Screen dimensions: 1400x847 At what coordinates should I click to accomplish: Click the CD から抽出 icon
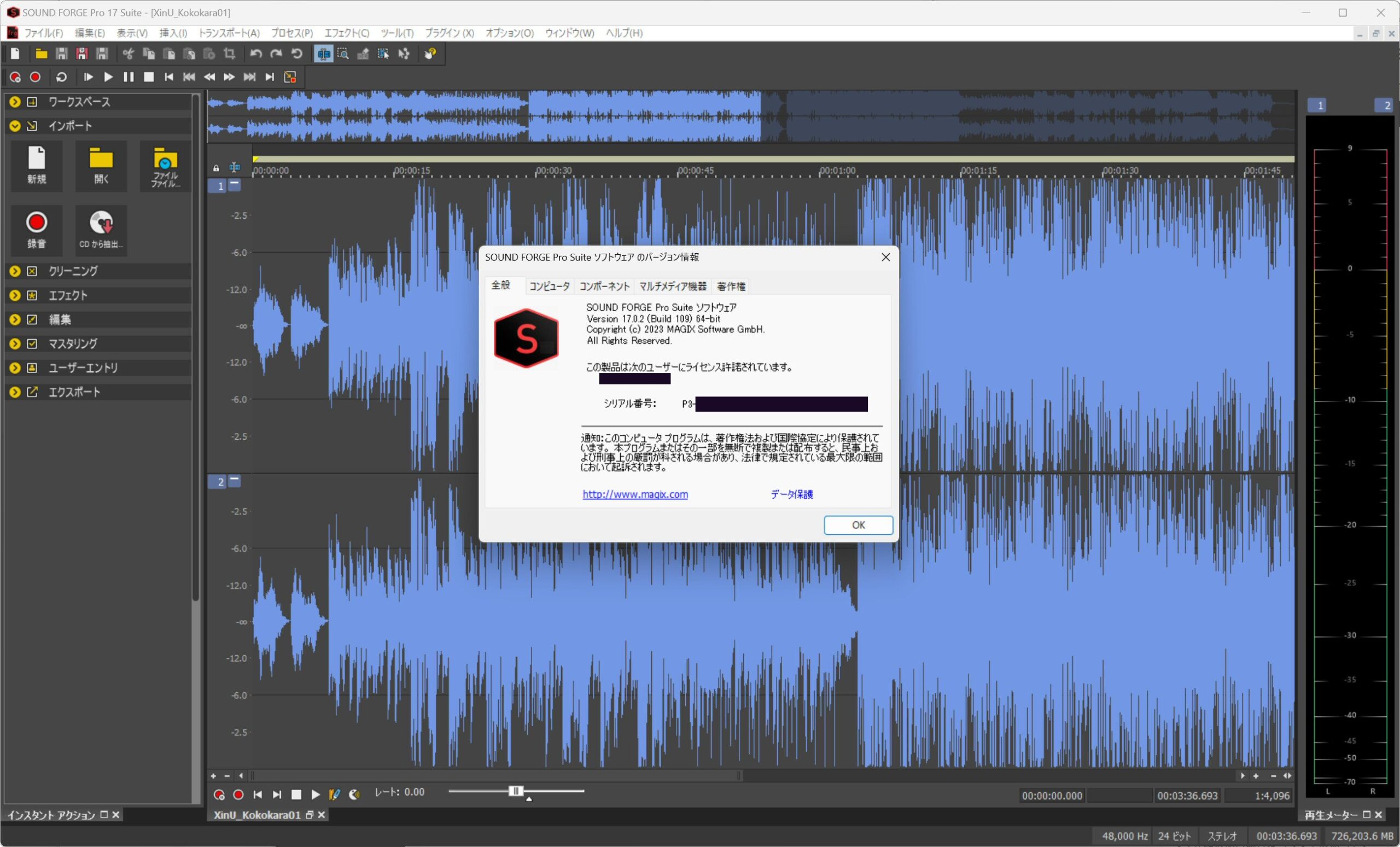[x=101, y=230]
